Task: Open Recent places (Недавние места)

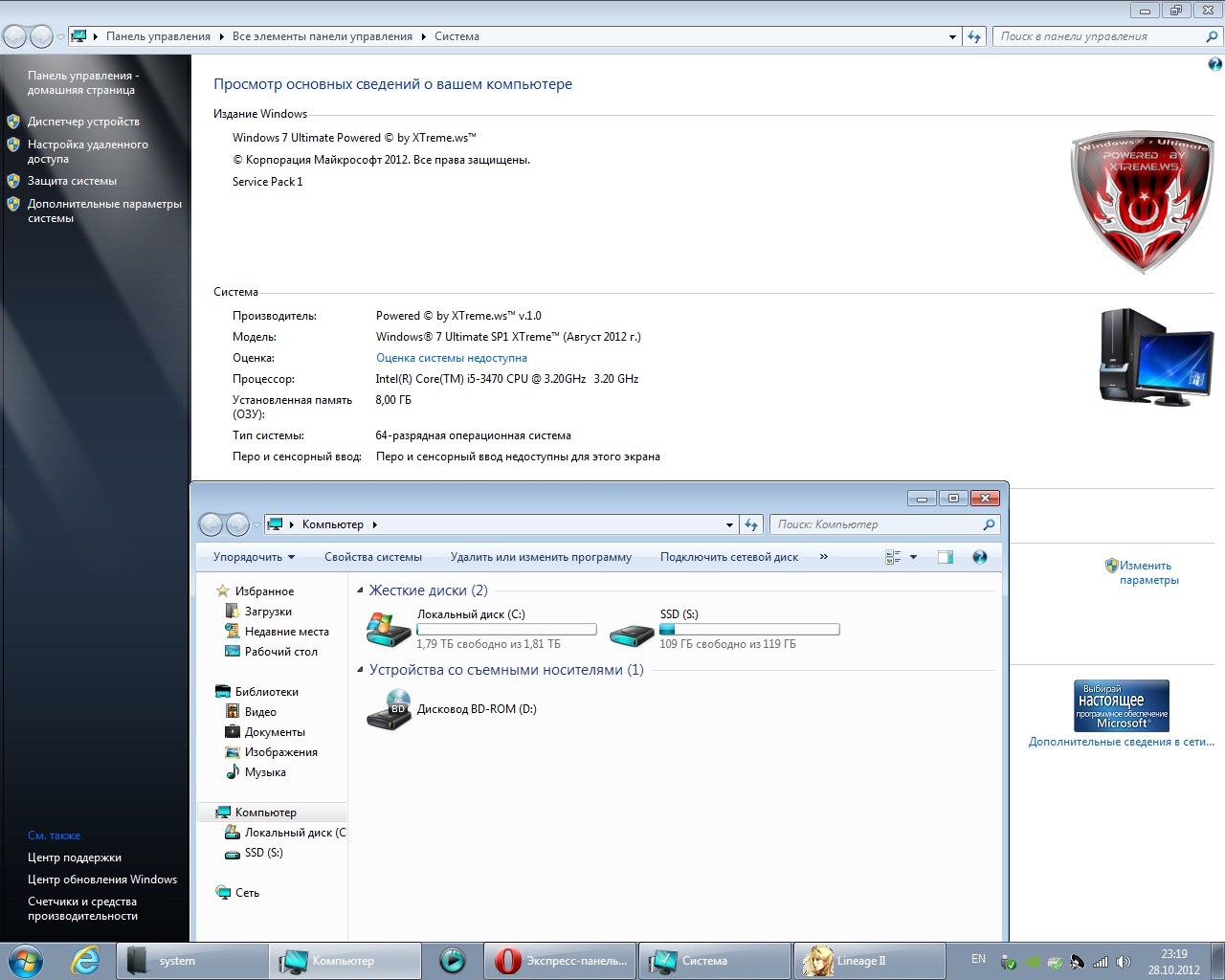Action: (x=286, y=632)
